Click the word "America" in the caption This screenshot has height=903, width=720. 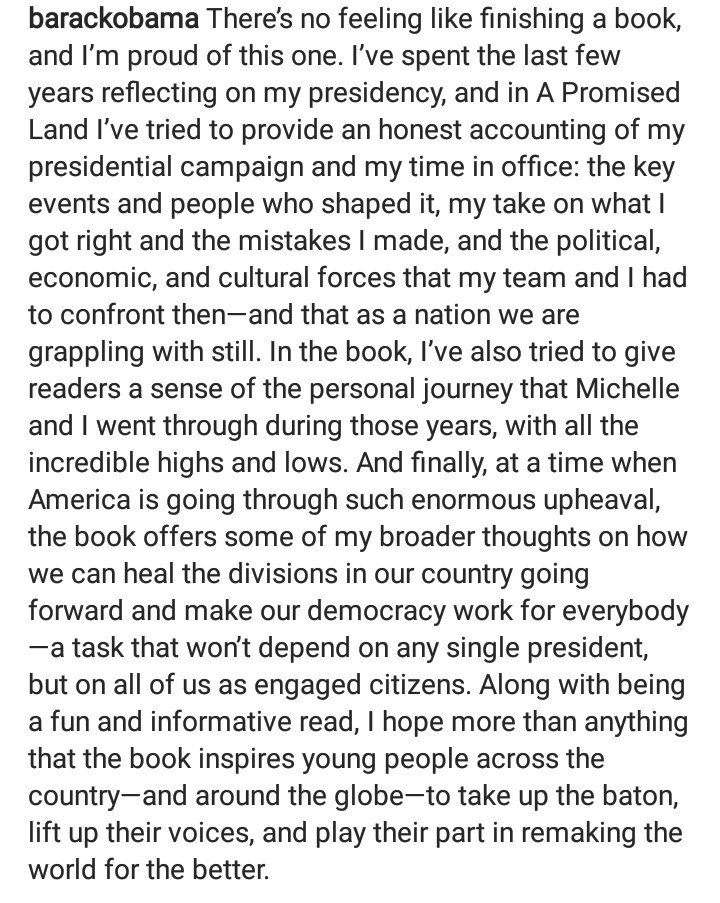click(x=79, y=499)
